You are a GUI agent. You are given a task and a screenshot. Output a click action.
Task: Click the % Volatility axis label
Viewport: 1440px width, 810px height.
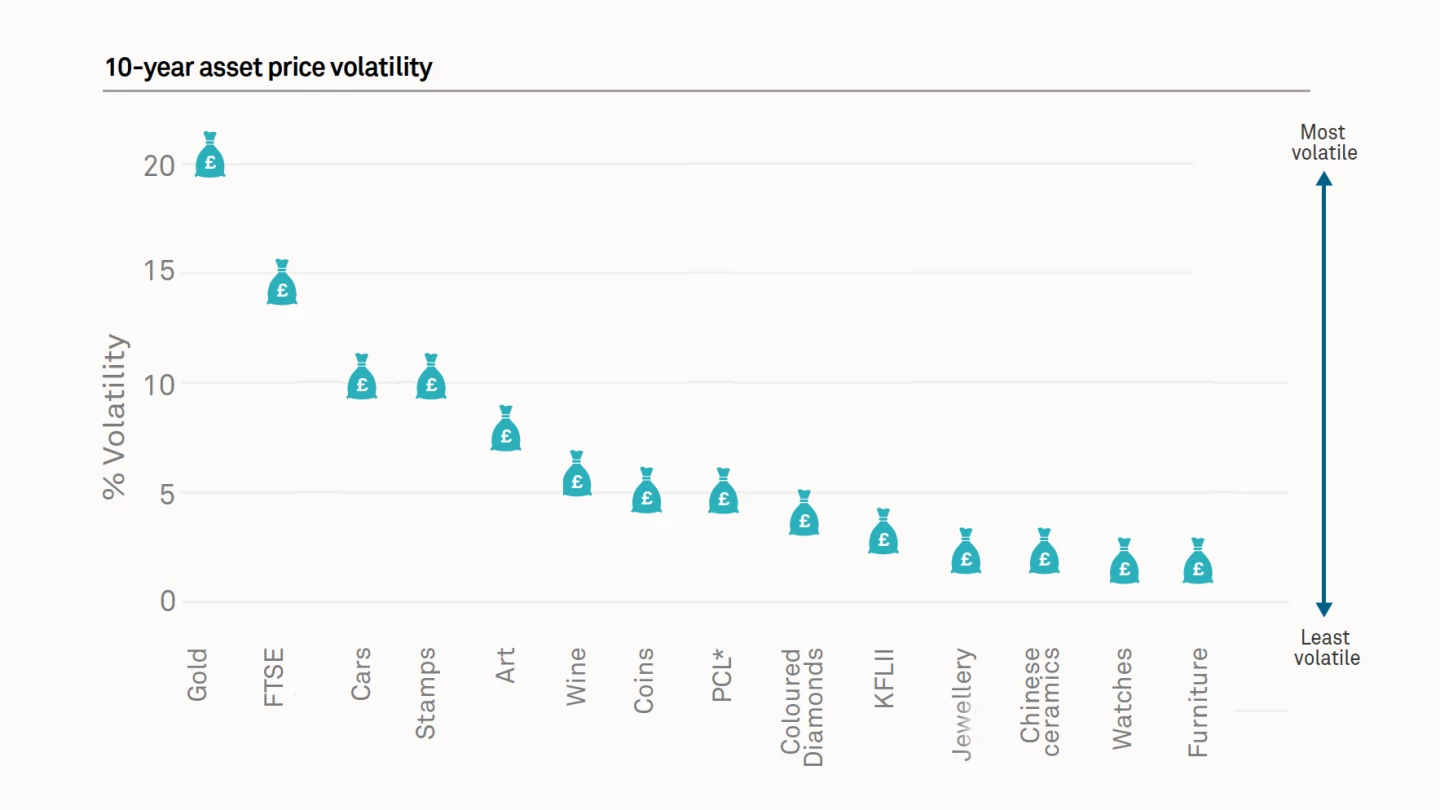point(116,416)
